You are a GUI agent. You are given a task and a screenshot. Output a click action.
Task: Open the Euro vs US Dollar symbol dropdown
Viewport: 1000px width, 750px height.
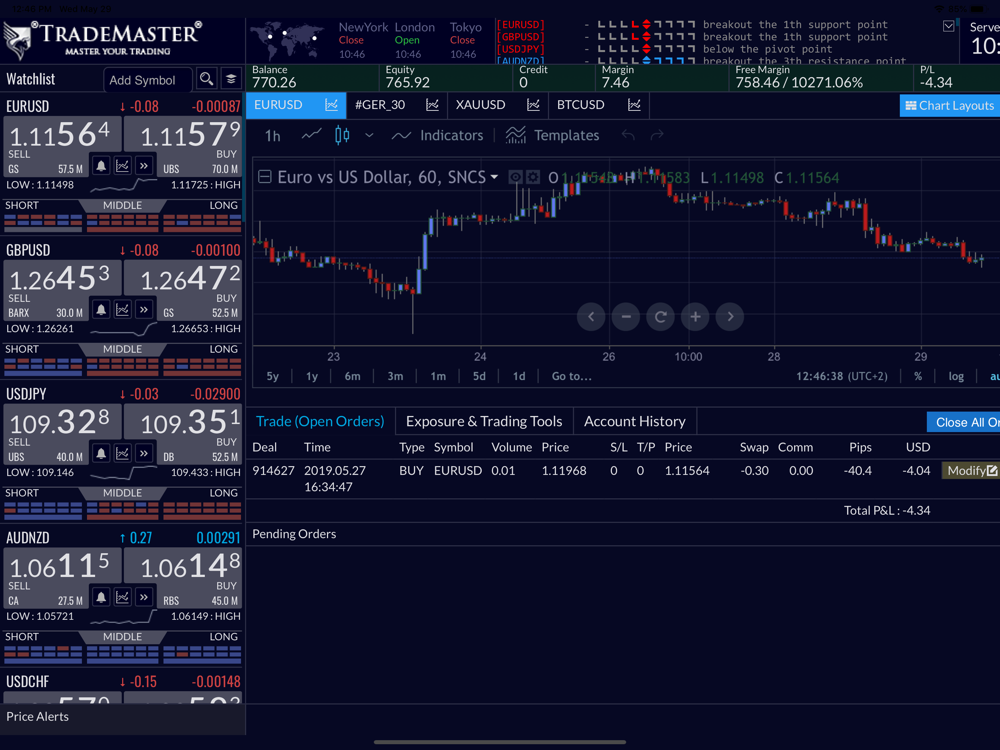[x=494, y=177]
